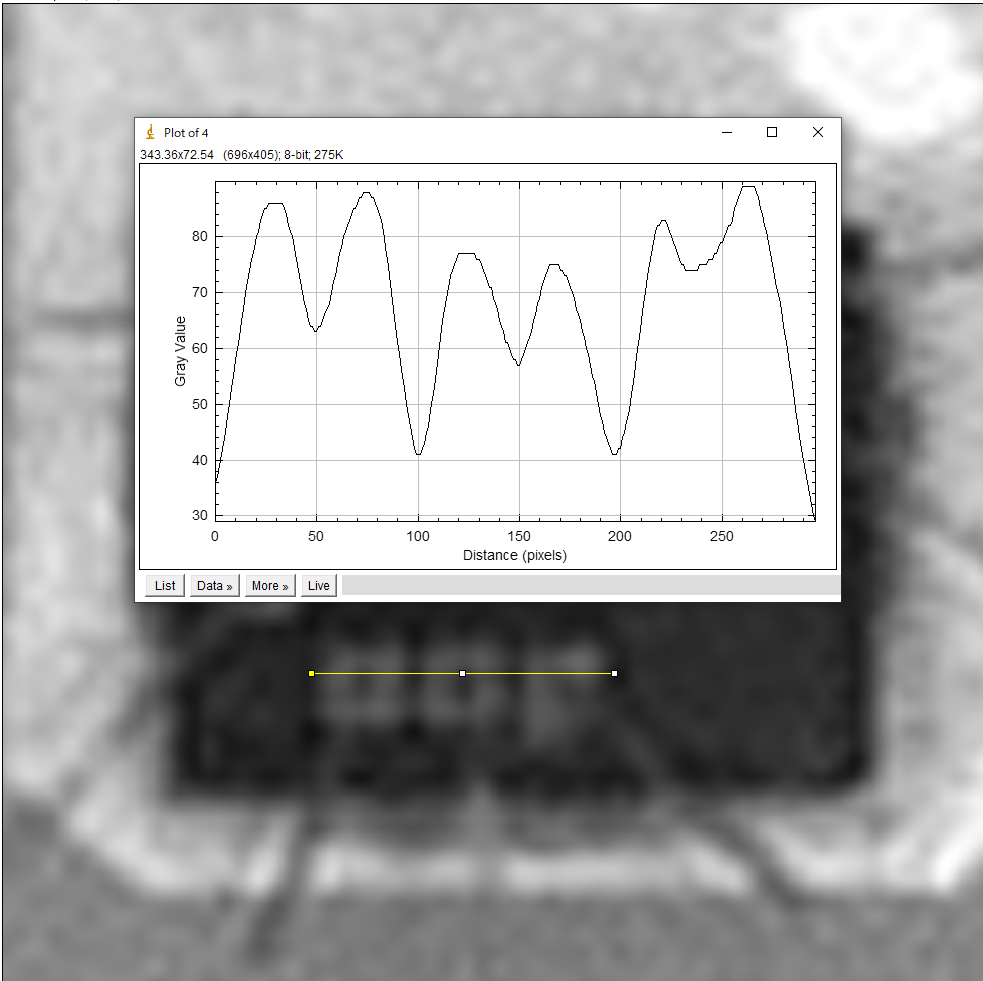Click the x-axis tick label '50'
983x981 pixels.
point(316,537)
